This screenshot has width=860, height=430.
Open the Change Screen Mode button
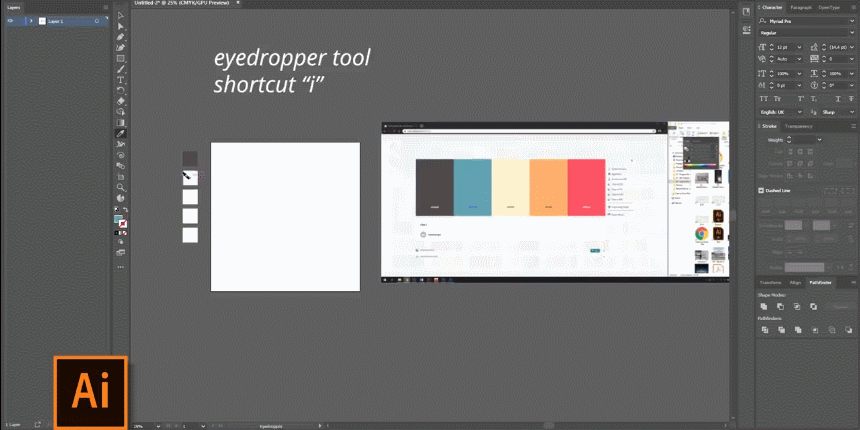(x=121, y=253)
